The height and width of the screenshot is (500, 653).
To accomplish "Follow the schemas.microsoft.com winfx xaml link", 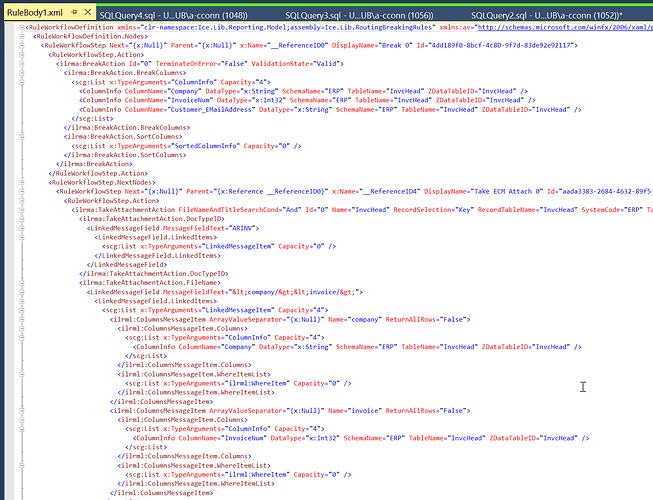I will tap(565, 27).
